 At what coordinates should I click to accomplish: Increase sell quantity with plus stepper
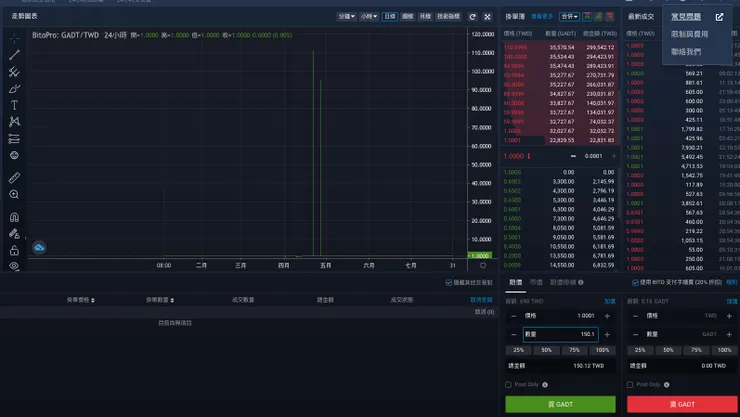[x=729, y=334]
